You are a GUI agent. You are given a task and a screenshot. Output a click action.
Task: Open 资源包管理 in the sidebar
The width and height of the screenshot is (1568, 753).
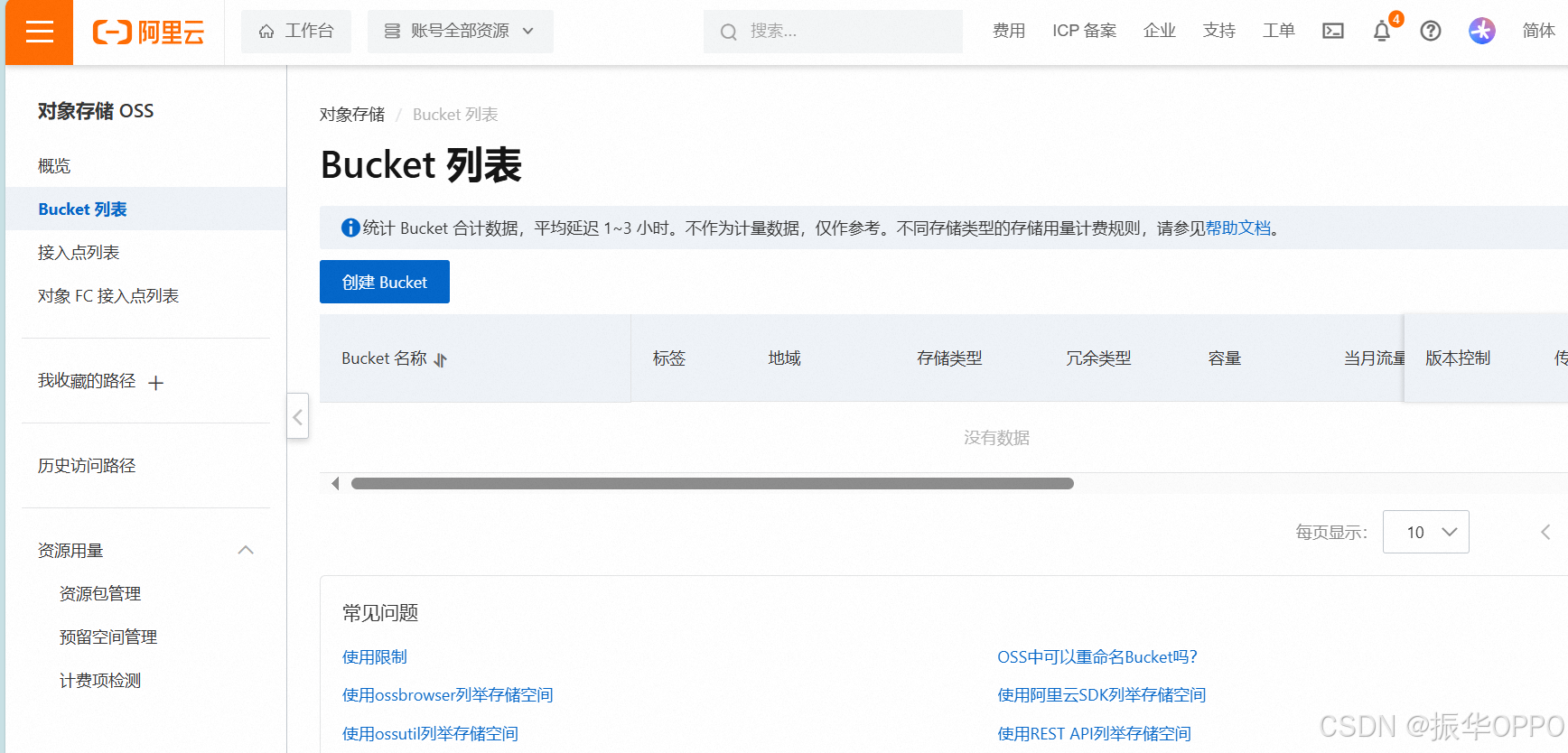[x=100, y=594]
